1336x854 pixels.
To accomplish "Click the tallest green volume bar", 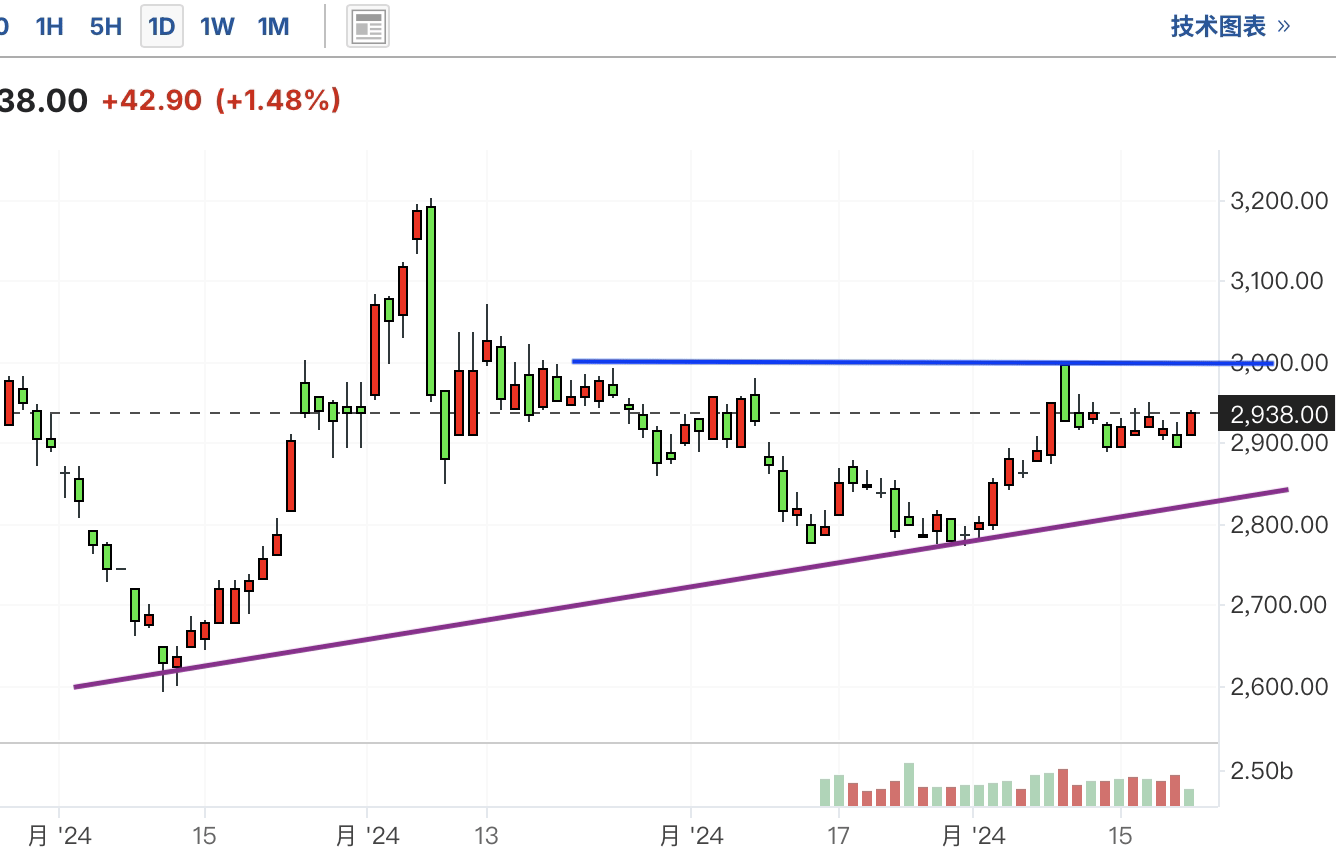I will pos(909,785).
